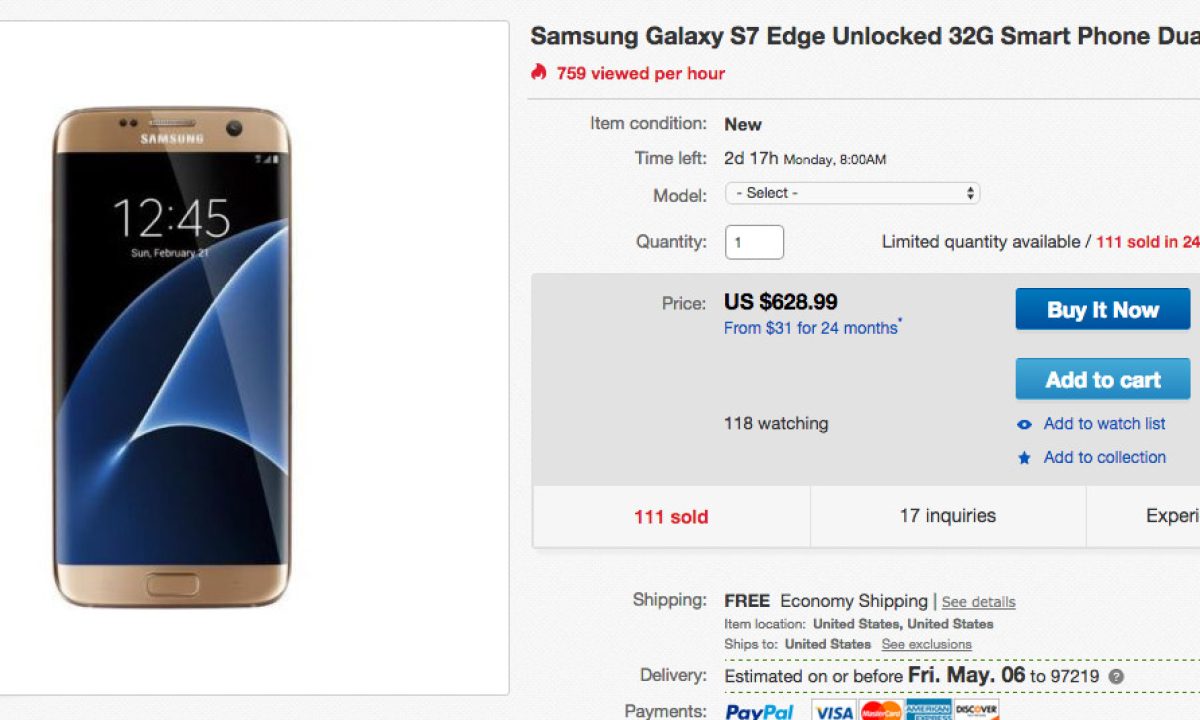
Task: Switch to the 111 sold tab
Action: point(671,517)
